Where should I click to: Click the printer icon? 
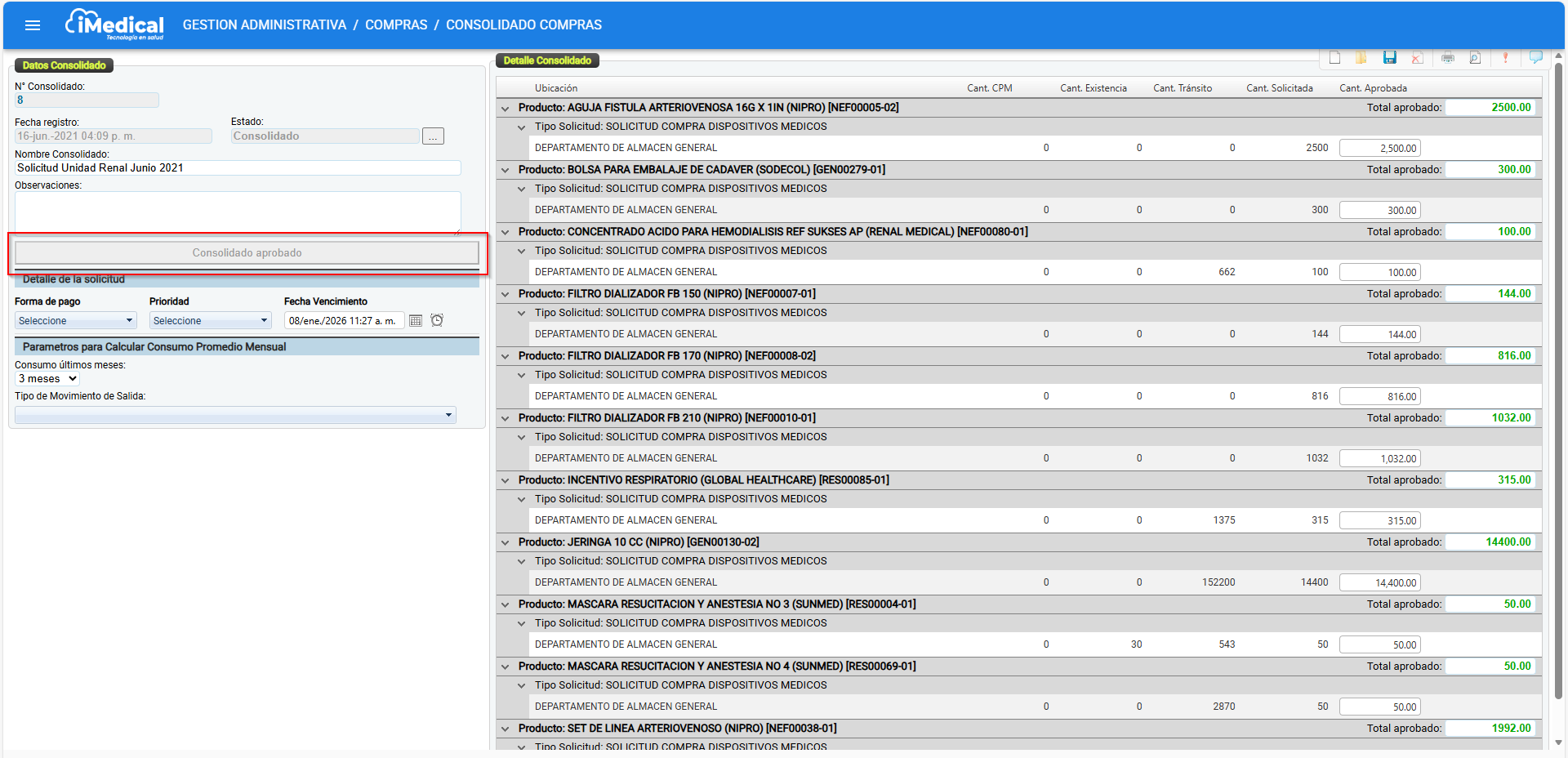click(1448, 58)
